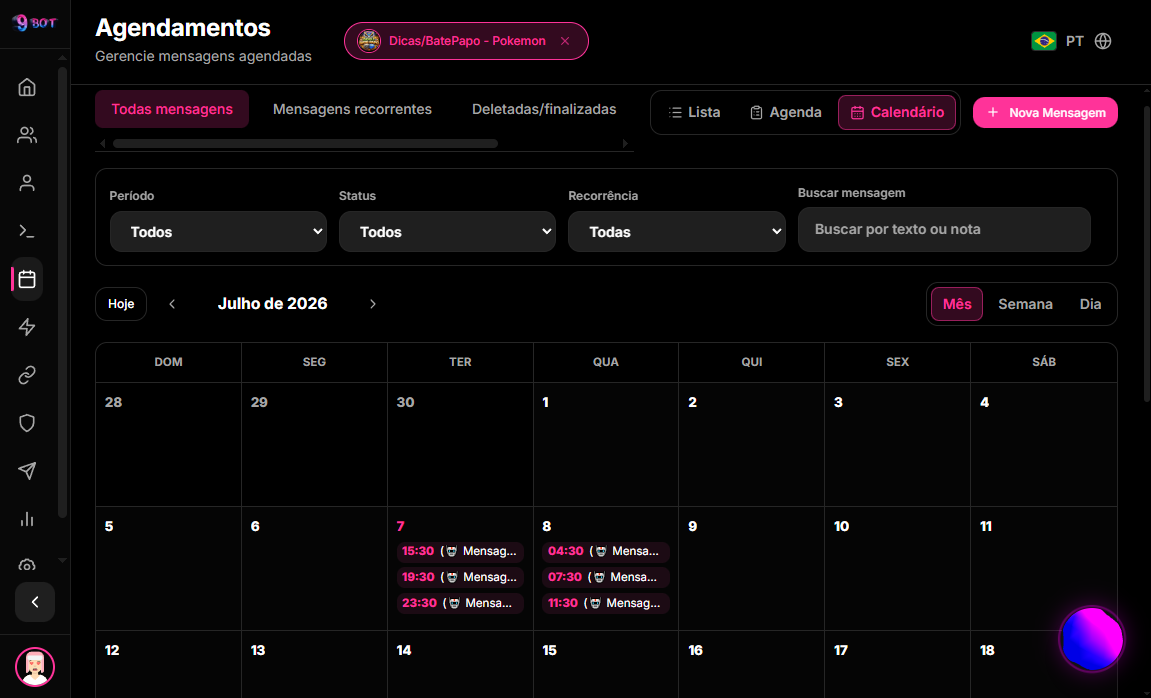
Task: Click the Agendamentos page title
Action: pos(183,28)
